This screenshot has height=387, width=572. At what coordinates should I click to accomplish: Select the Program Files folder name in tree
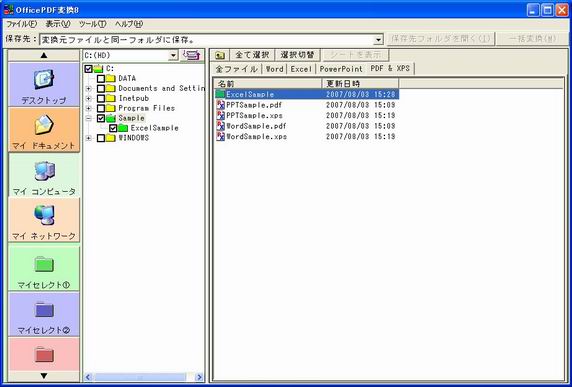point(147,108)
